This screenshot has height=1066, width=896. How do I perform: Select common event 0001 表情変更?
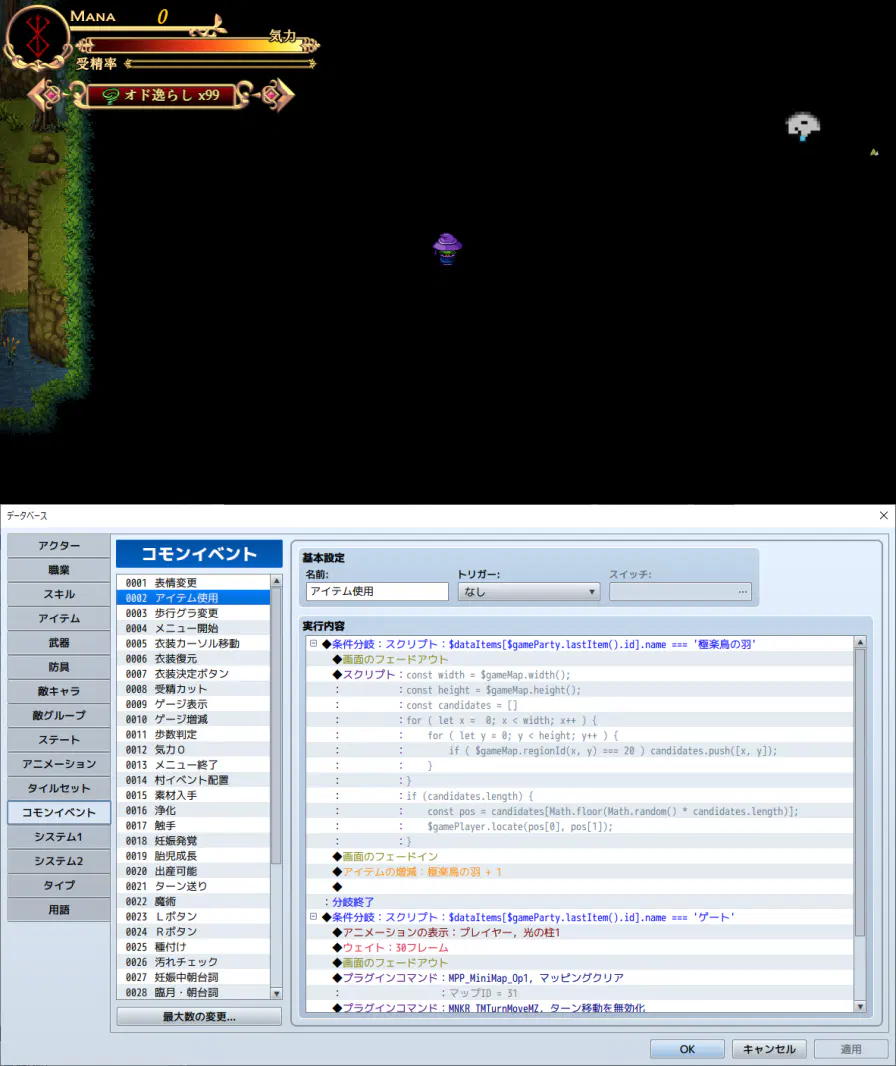pyautogui.click(x=193, y=583)
